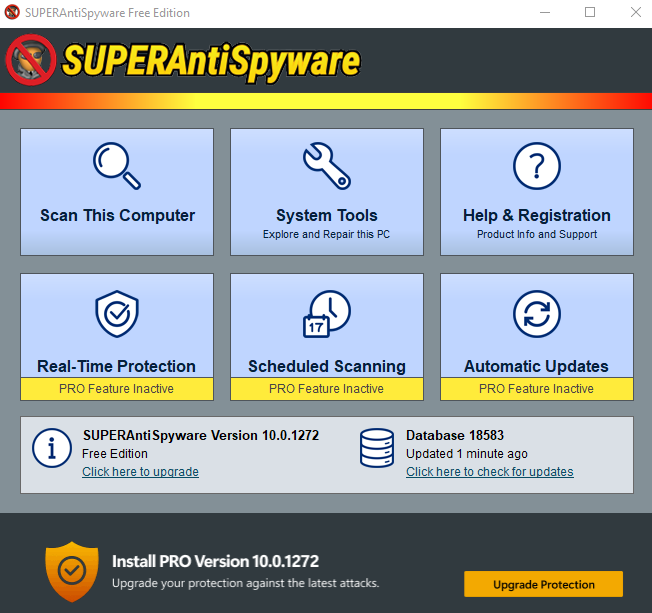This screenshot has width=652, height=613.
Task: Open Help & Registration tile text
Action: tap(537, 215)
